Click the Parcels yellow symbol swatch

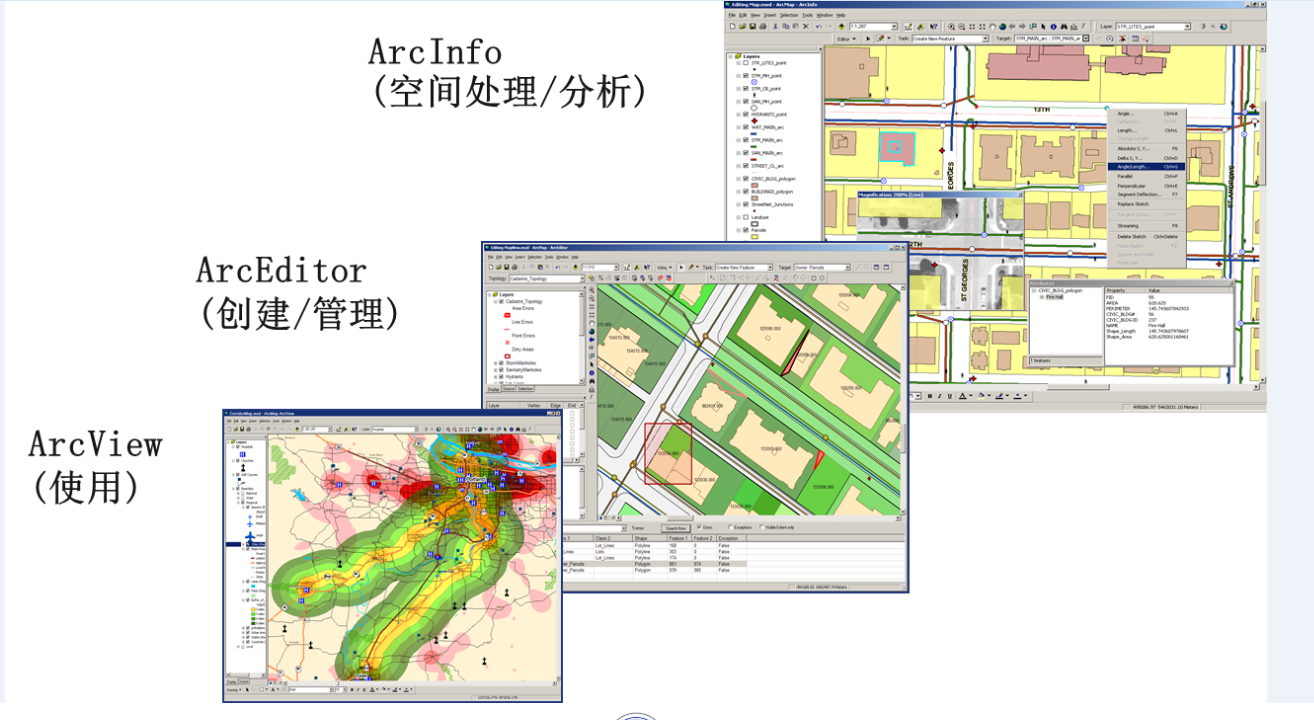755,236
